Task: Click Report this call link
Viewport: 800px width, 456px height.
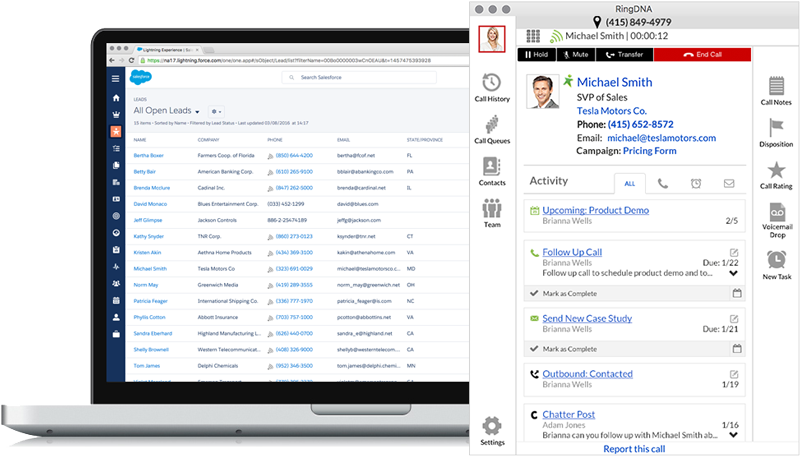Action: 634,449
